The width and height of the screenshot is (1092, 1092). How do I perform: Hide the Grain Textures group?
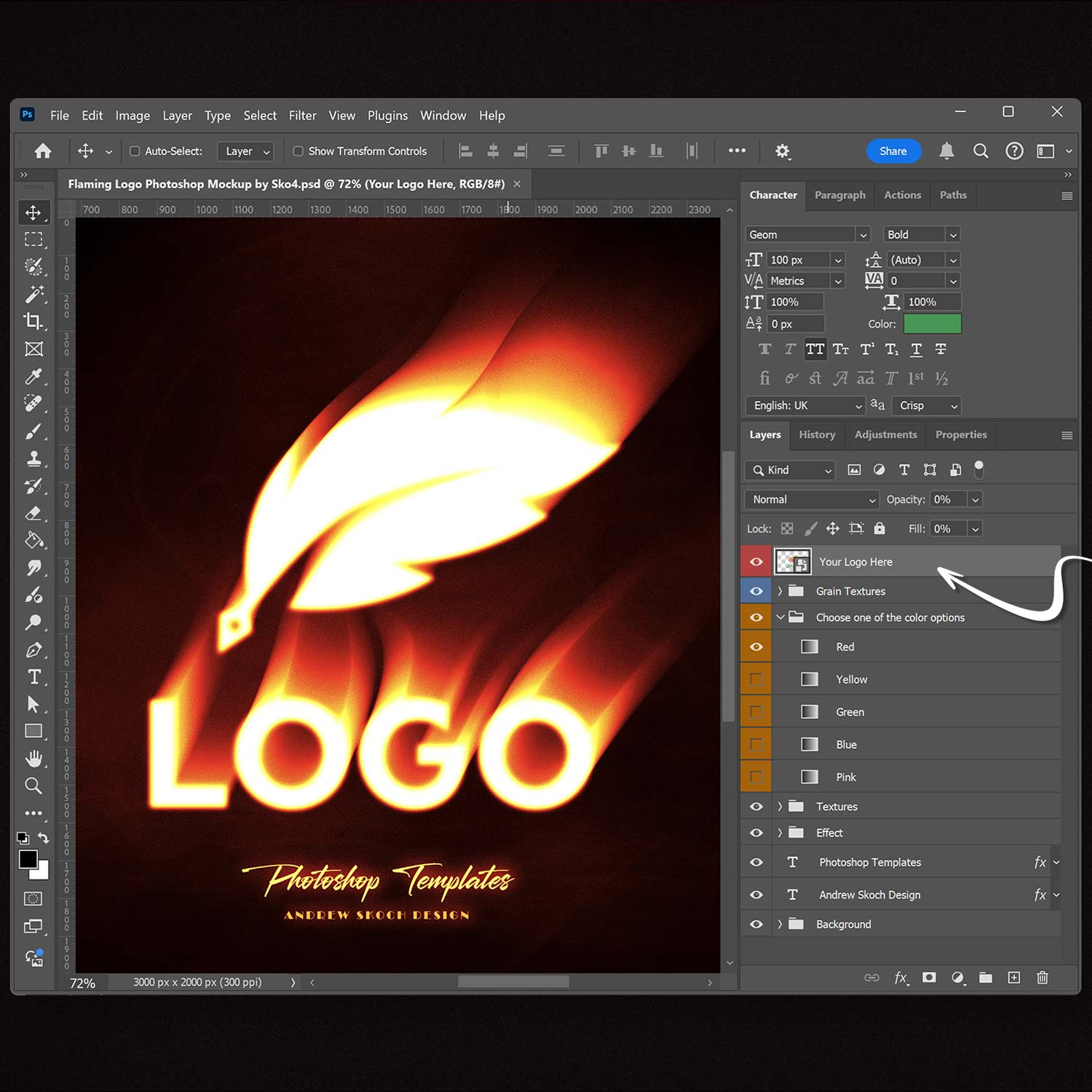pos(756,591)
